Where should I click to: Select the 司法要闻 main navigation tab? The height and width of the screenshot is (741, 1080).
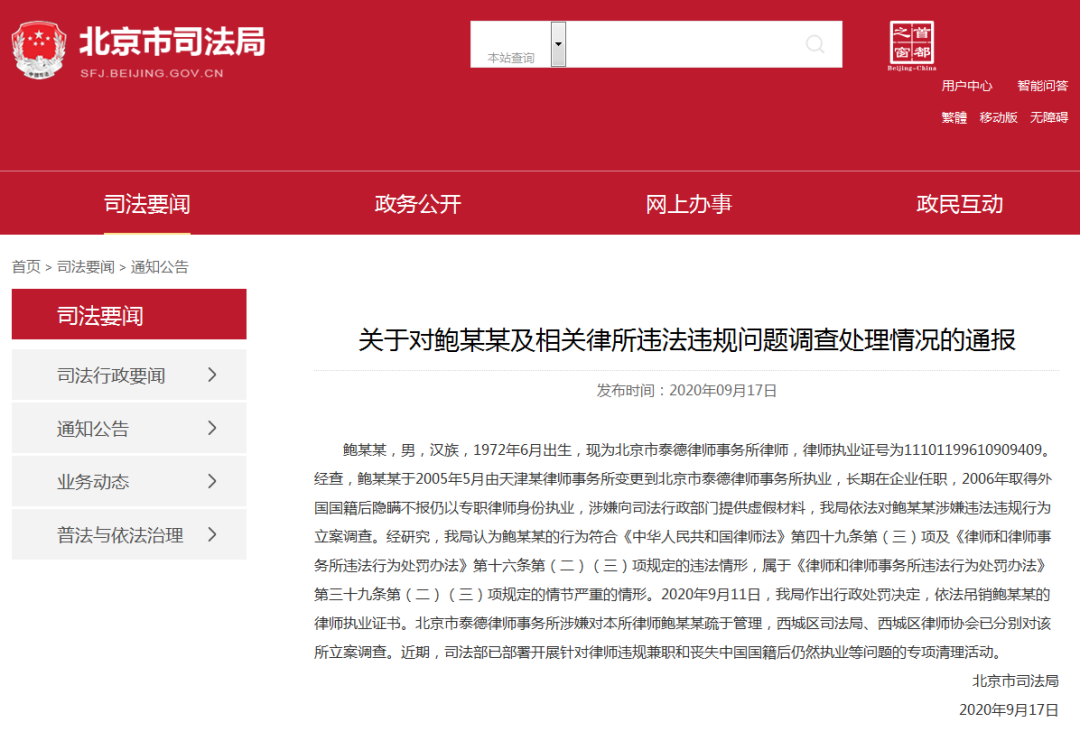click(x=147, y=204)
